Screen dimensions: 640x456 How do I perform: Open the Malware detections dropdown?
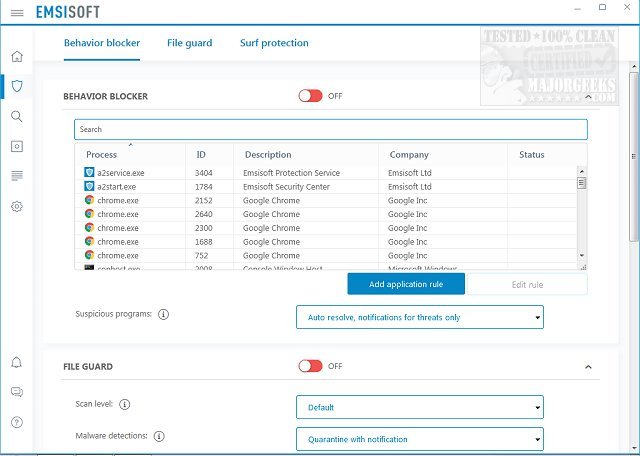(419, 438)
